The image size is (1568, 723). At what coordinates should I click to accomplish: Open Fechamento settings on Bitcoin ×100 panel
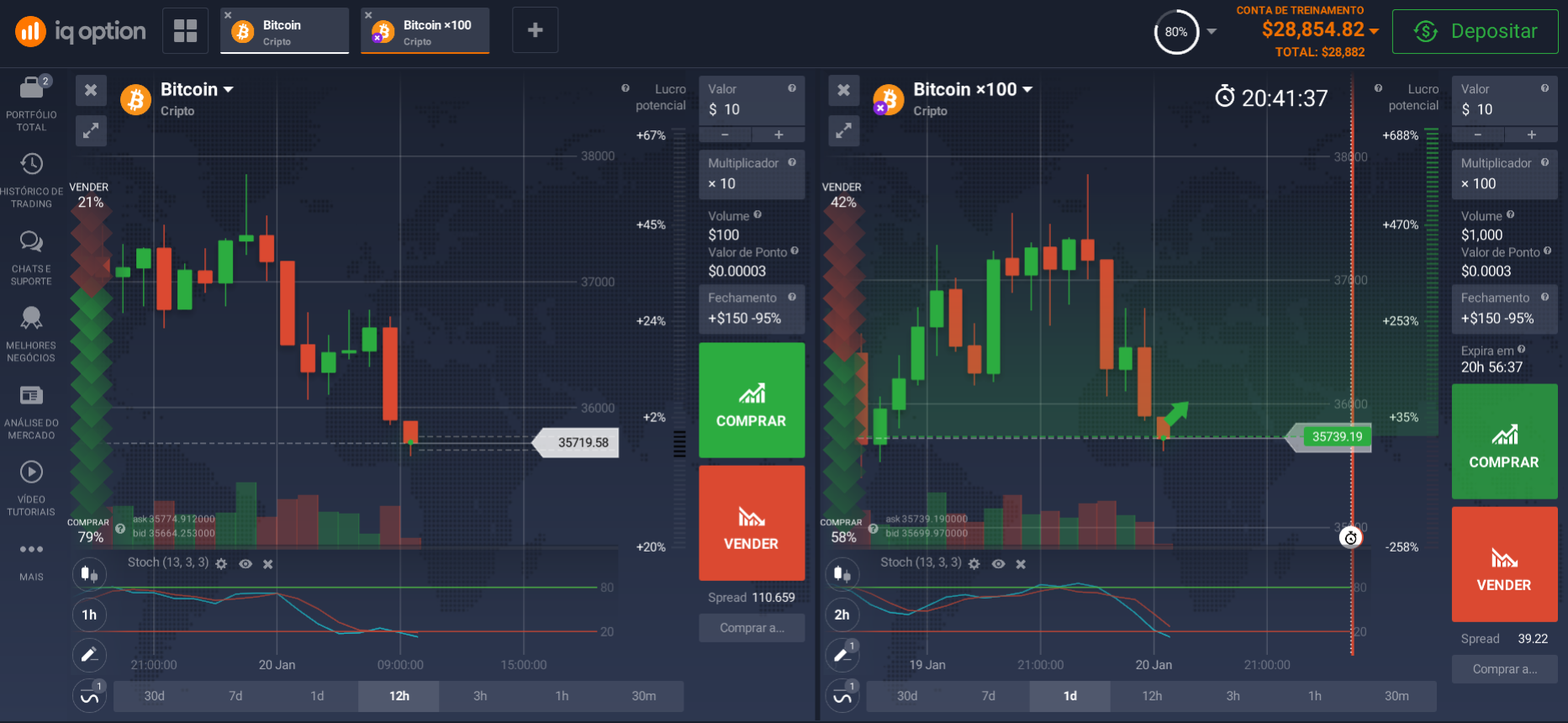click(1504, 309)
